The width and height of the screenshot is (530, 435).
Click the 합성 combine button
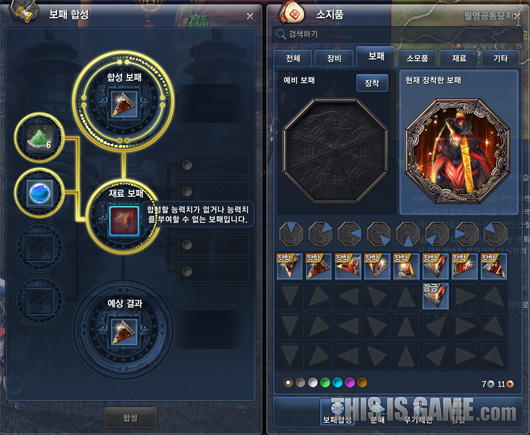point(130,418)
